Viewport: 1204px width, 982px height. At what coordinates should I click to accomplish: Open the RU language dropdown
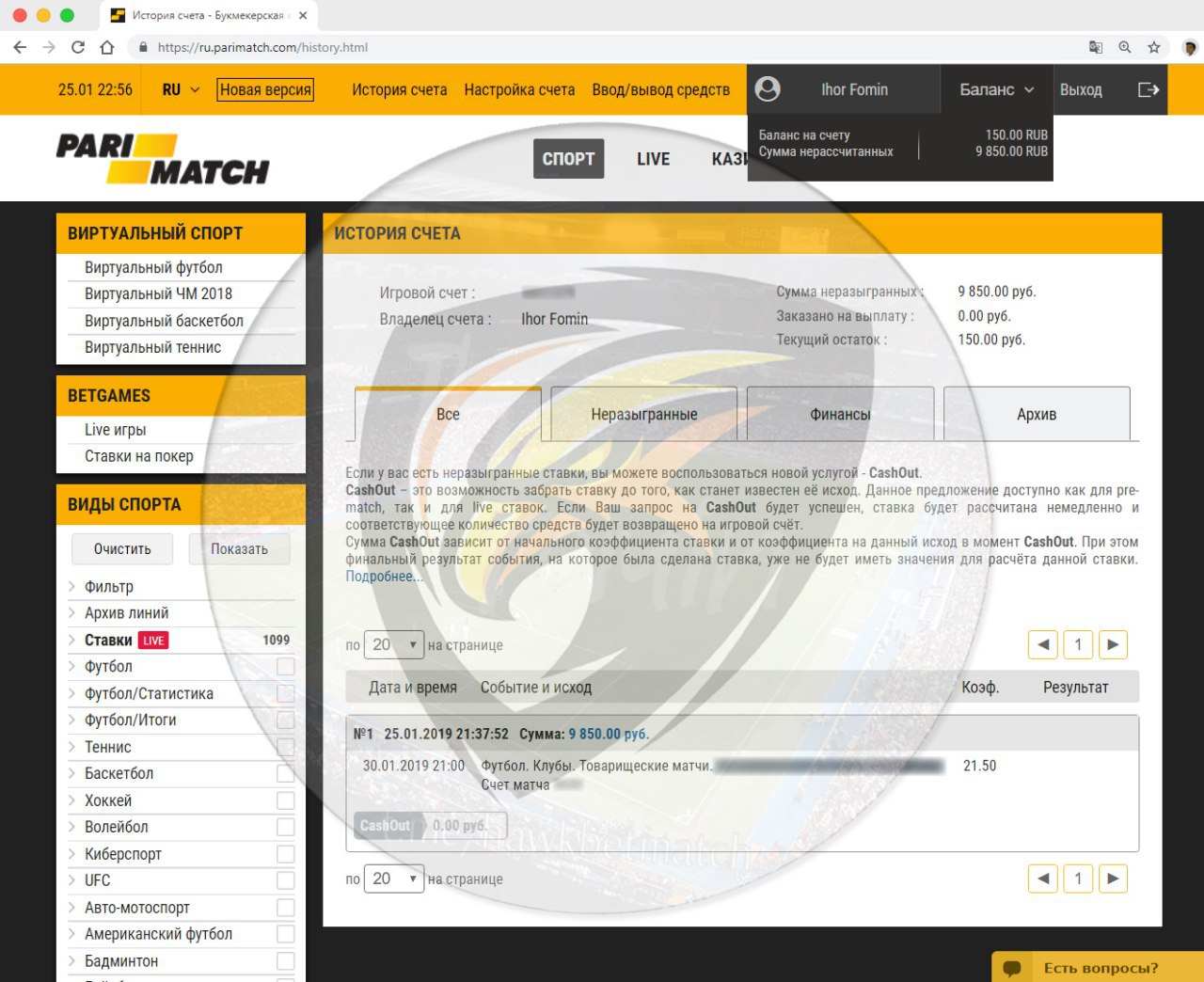[x=181, y=89]
